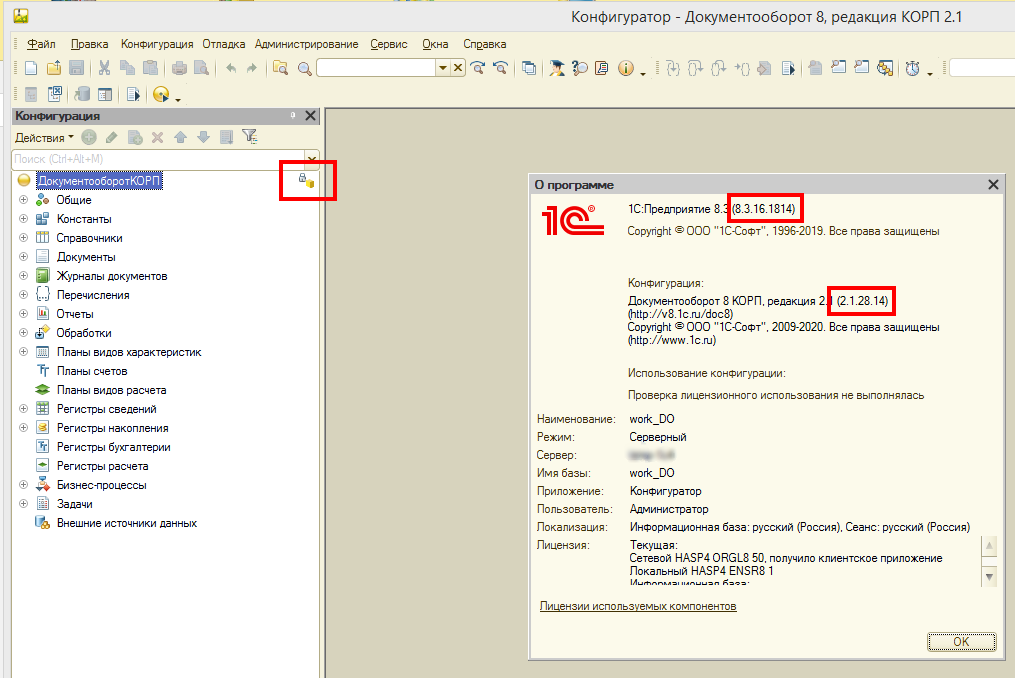Screen dimensions: 1015x678
Task: Select the Планы счетов tree item
Action: pos(92,371)
